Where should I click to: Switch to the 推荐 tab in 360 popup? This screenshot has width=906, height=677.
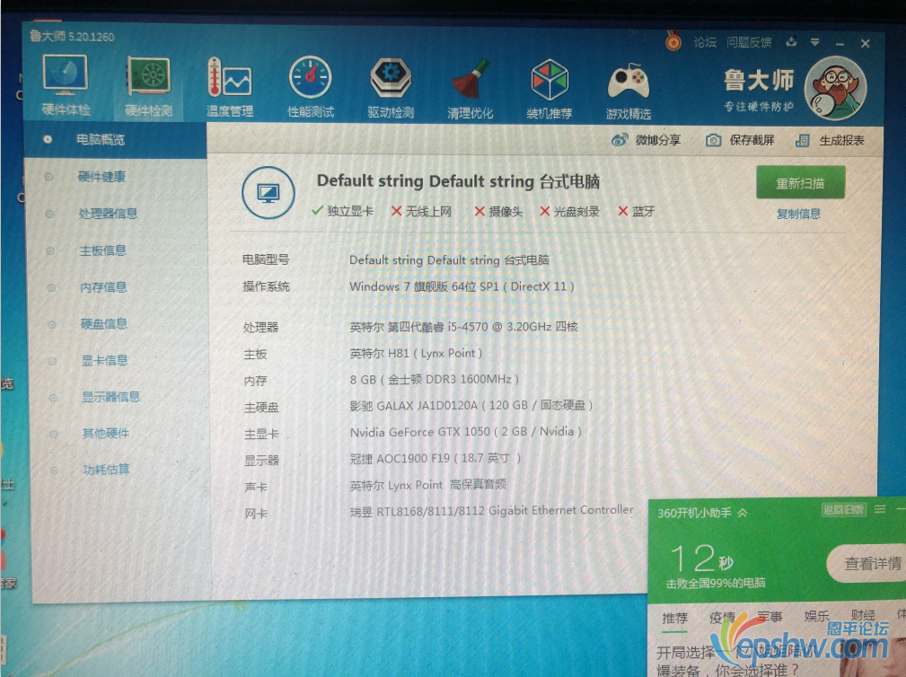point(675,618)
